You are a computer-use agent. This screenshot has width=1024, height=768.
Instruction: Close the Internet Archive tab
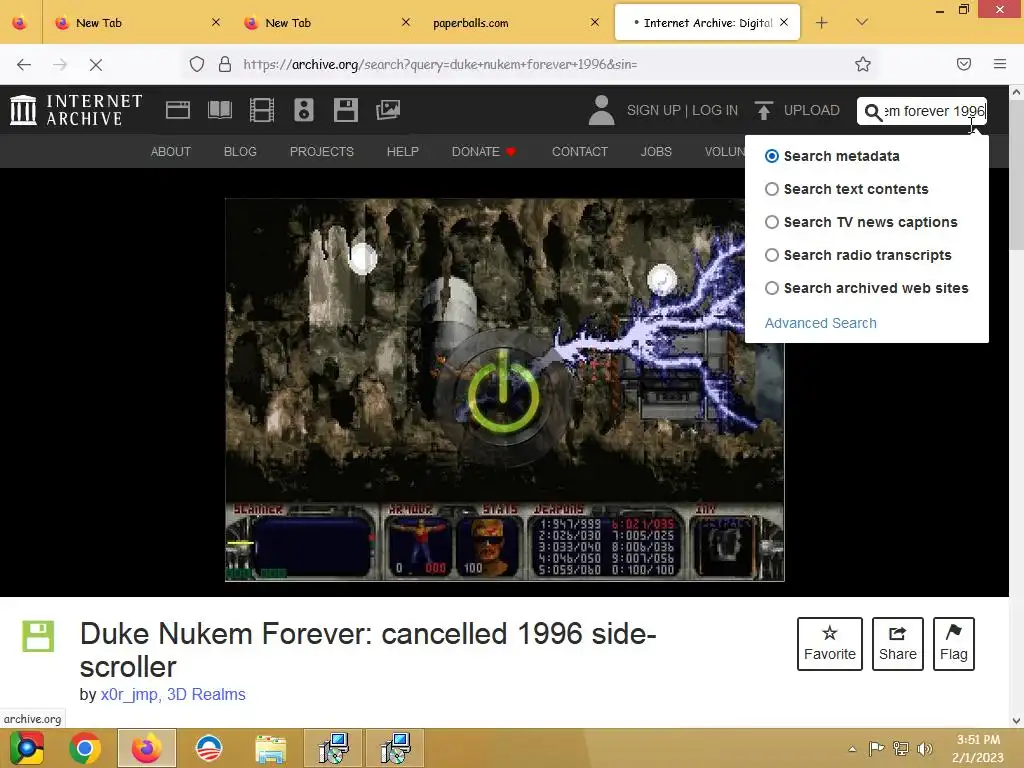tap(784, 22)
